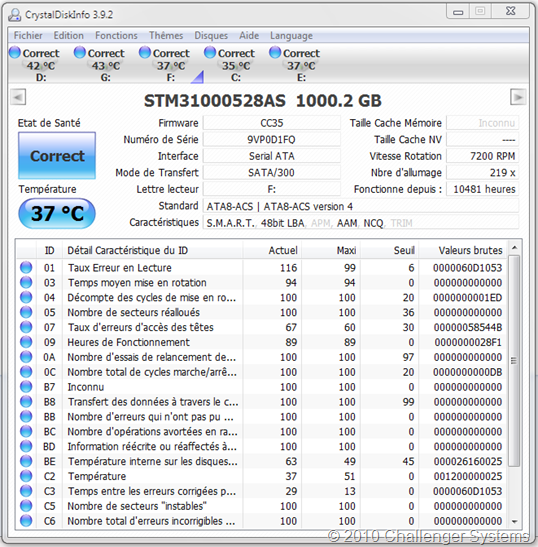This screenshot has width=538, height=547.
Task: Select the Taux Erreur en Lecture row
Action: 261,268
